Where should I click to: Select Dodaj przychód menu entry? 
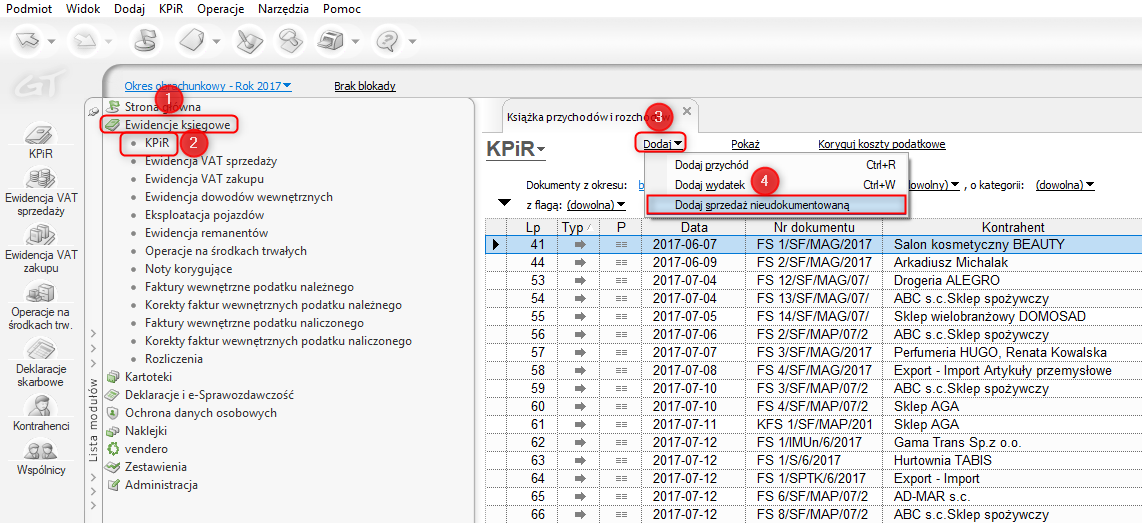[x=712, y=164]
